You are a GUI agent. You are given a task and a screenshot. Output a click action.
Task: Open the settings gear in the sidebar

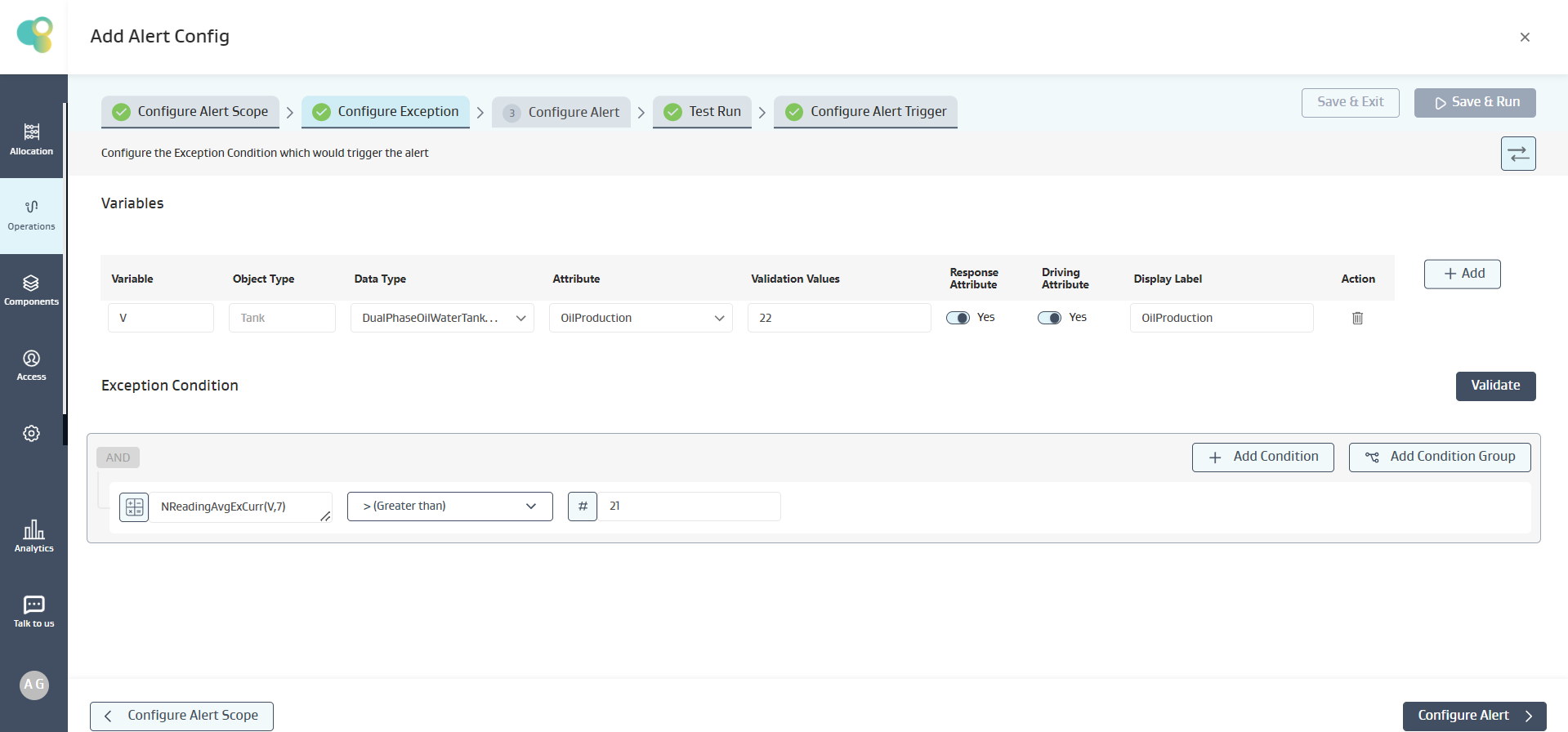click(31, 434)
